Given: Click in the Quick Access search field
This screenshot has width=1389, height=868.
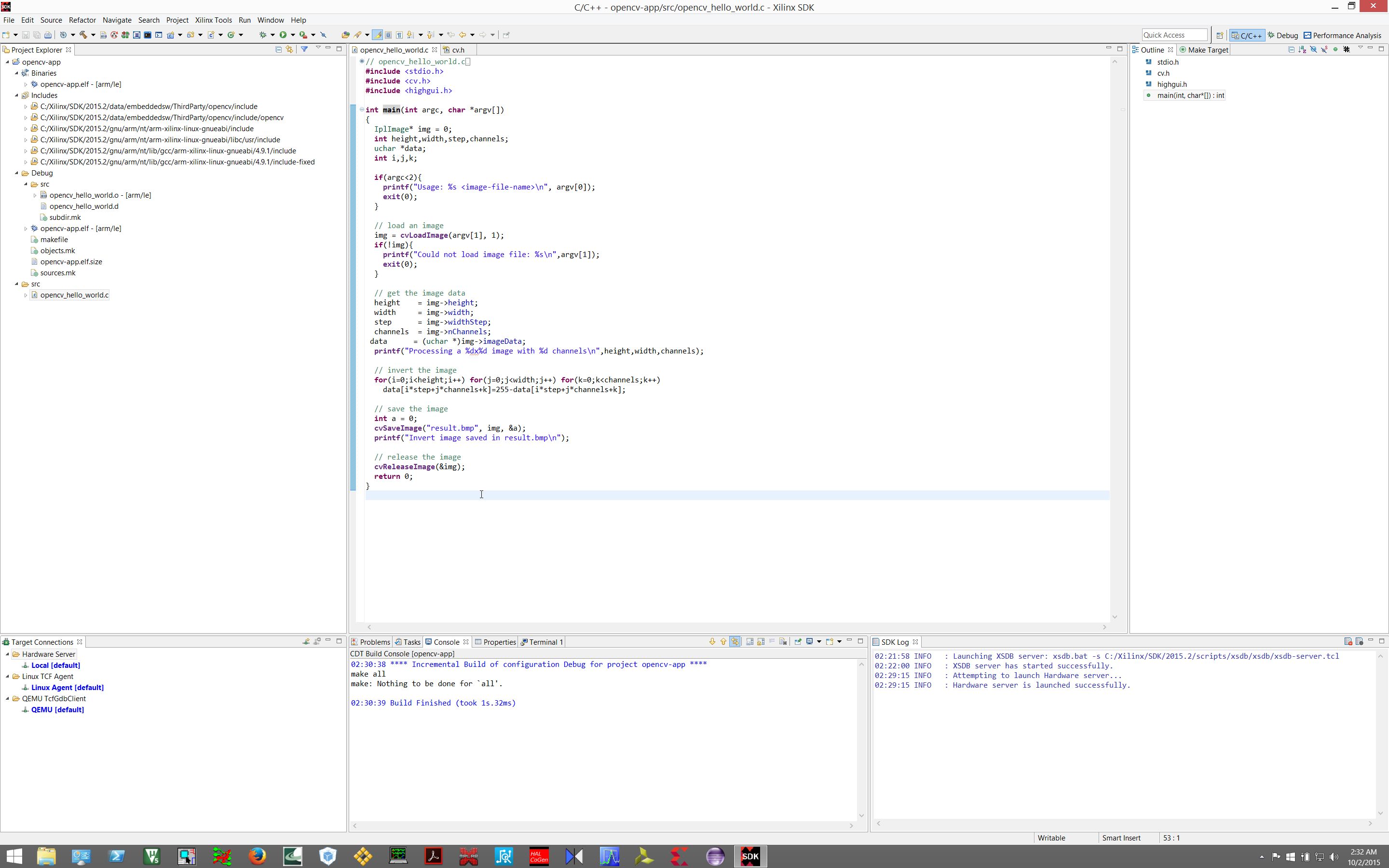Looking at the screenshot, I should point(1174,35).
